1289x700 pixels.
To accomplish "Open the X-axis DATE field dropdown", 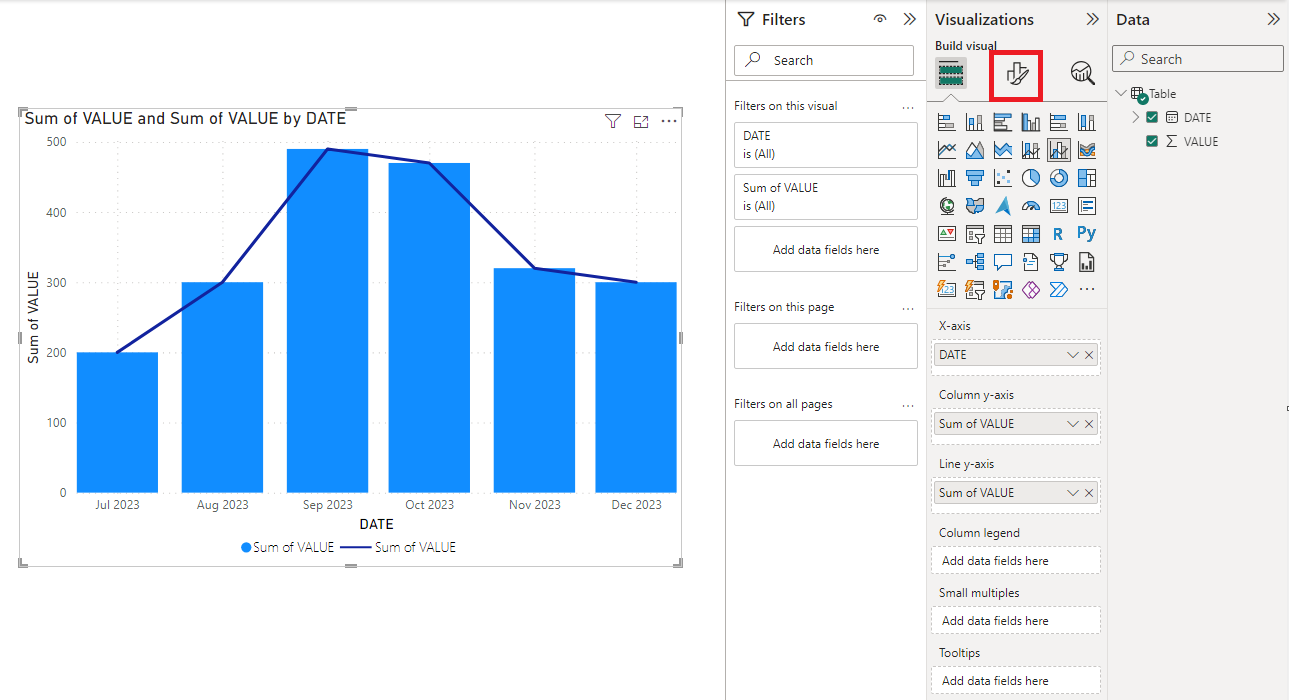I will tap(1073, 355).
